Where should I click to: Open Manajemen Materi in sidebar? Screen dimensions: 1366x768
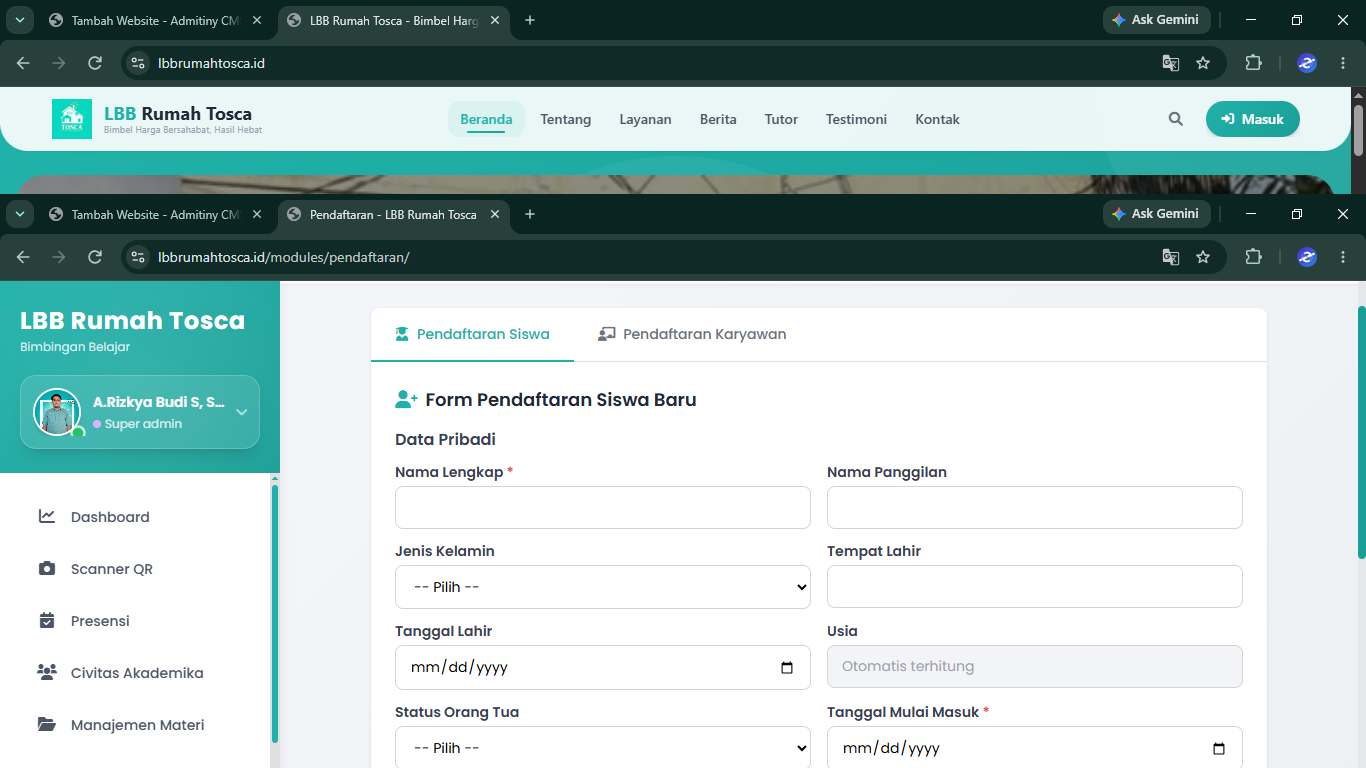pos(135,725)
